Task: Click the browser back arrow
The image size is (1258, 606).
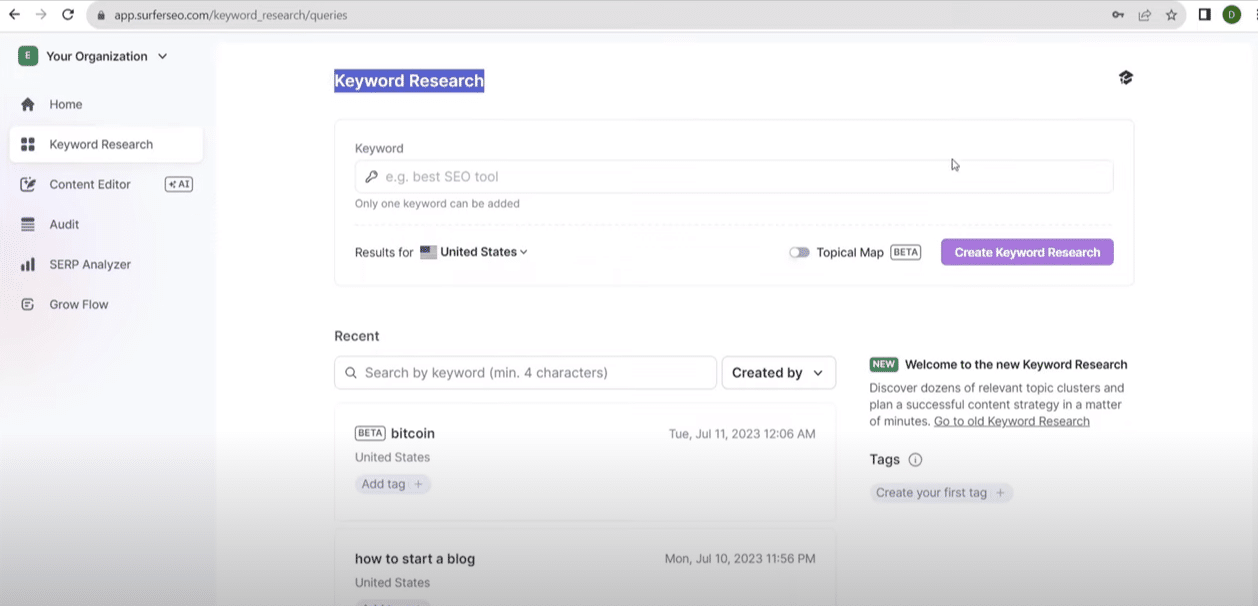Action: (x=14, y=15)
